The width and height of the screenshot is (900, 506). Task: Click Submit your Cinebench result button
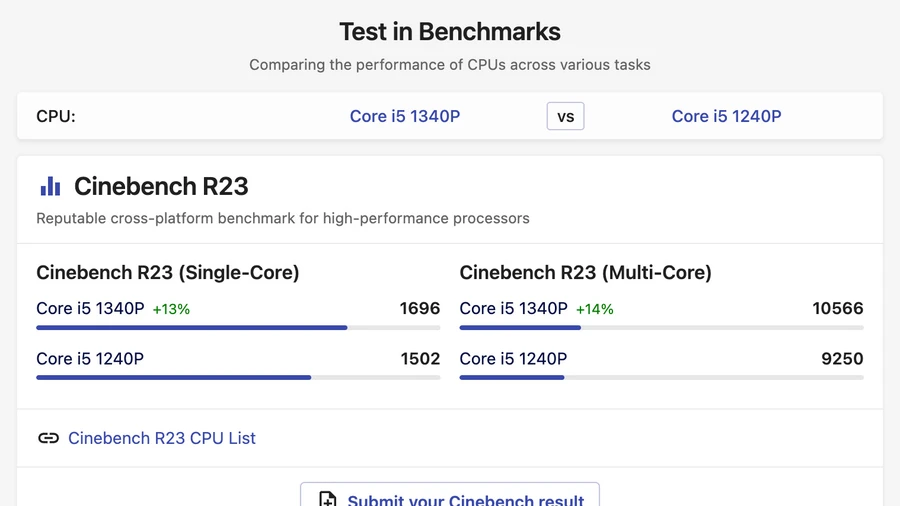click(449, 495)
